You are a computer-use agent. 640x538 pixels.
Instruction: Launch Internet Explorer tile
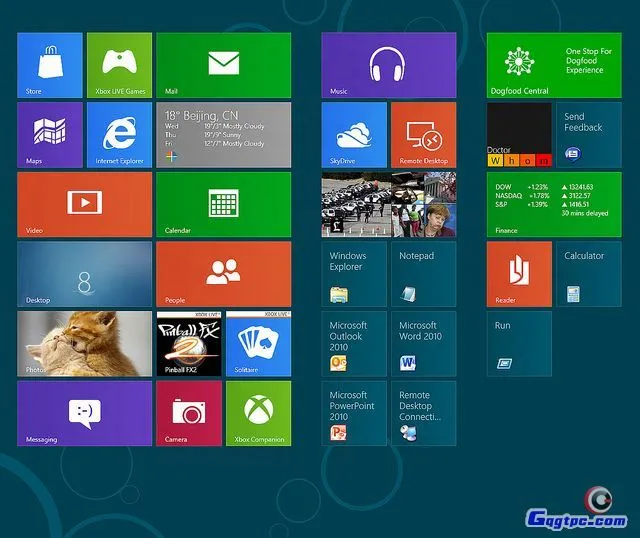(119, 135)
